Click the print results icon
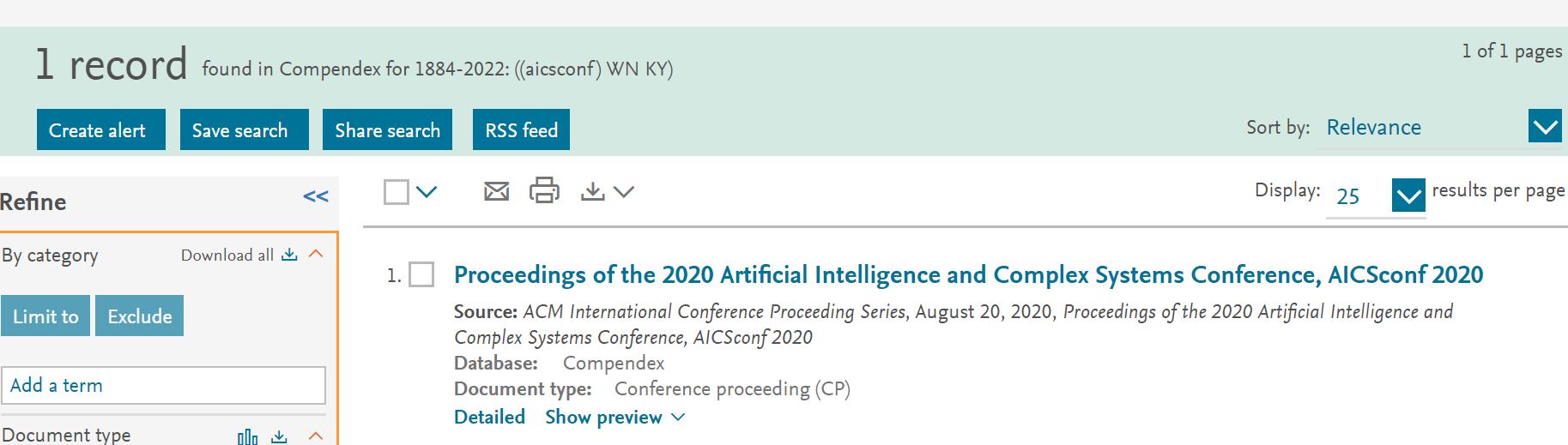Screen dimensions: 1568x445 point(544,190)
